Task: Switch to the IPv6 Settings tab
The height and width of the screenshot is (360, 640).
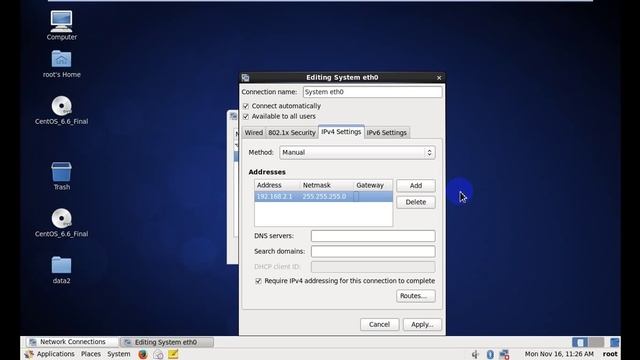Action: coord(387,133)
